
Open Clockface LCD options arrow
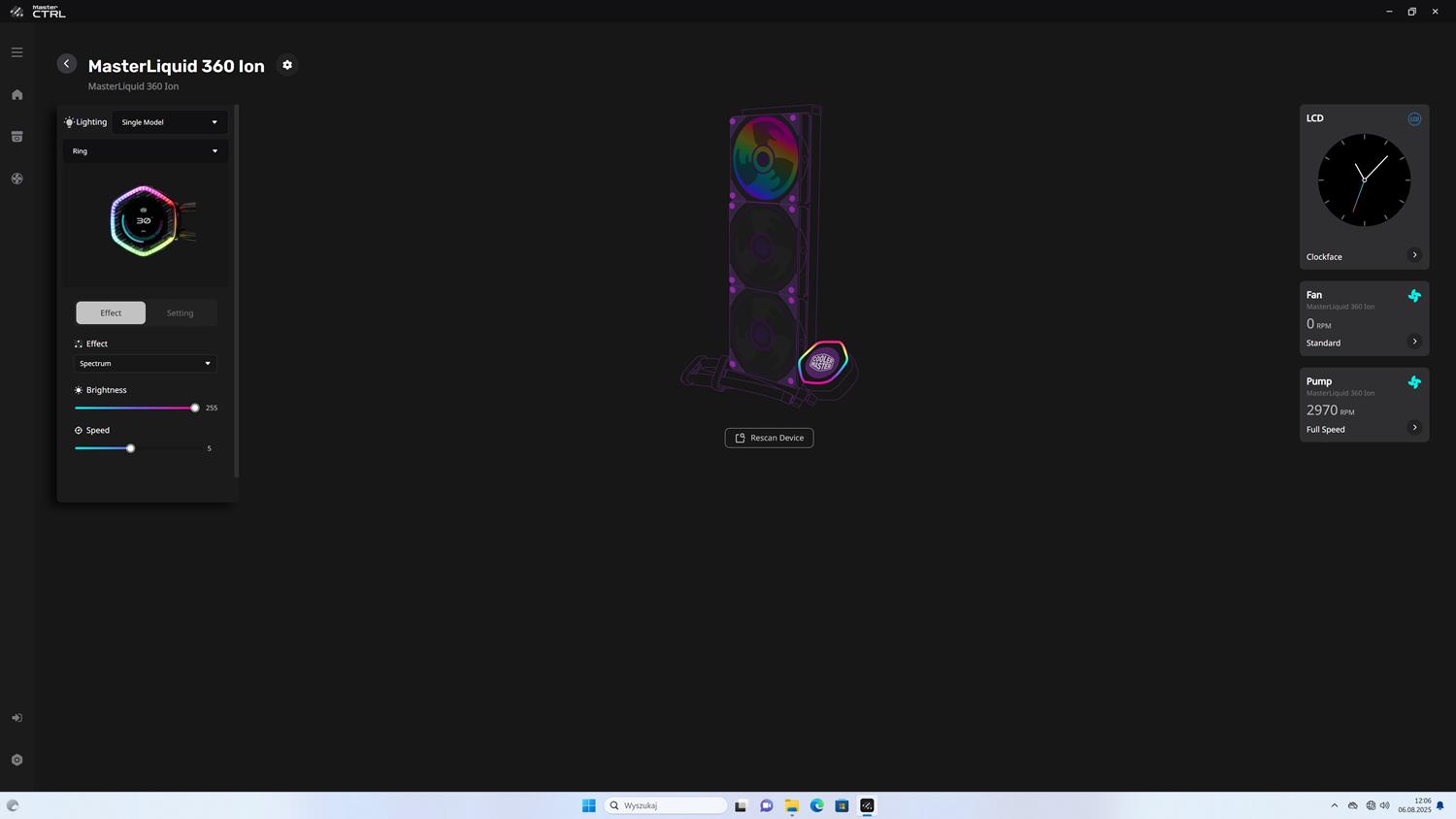click(x=1414, y=255)
